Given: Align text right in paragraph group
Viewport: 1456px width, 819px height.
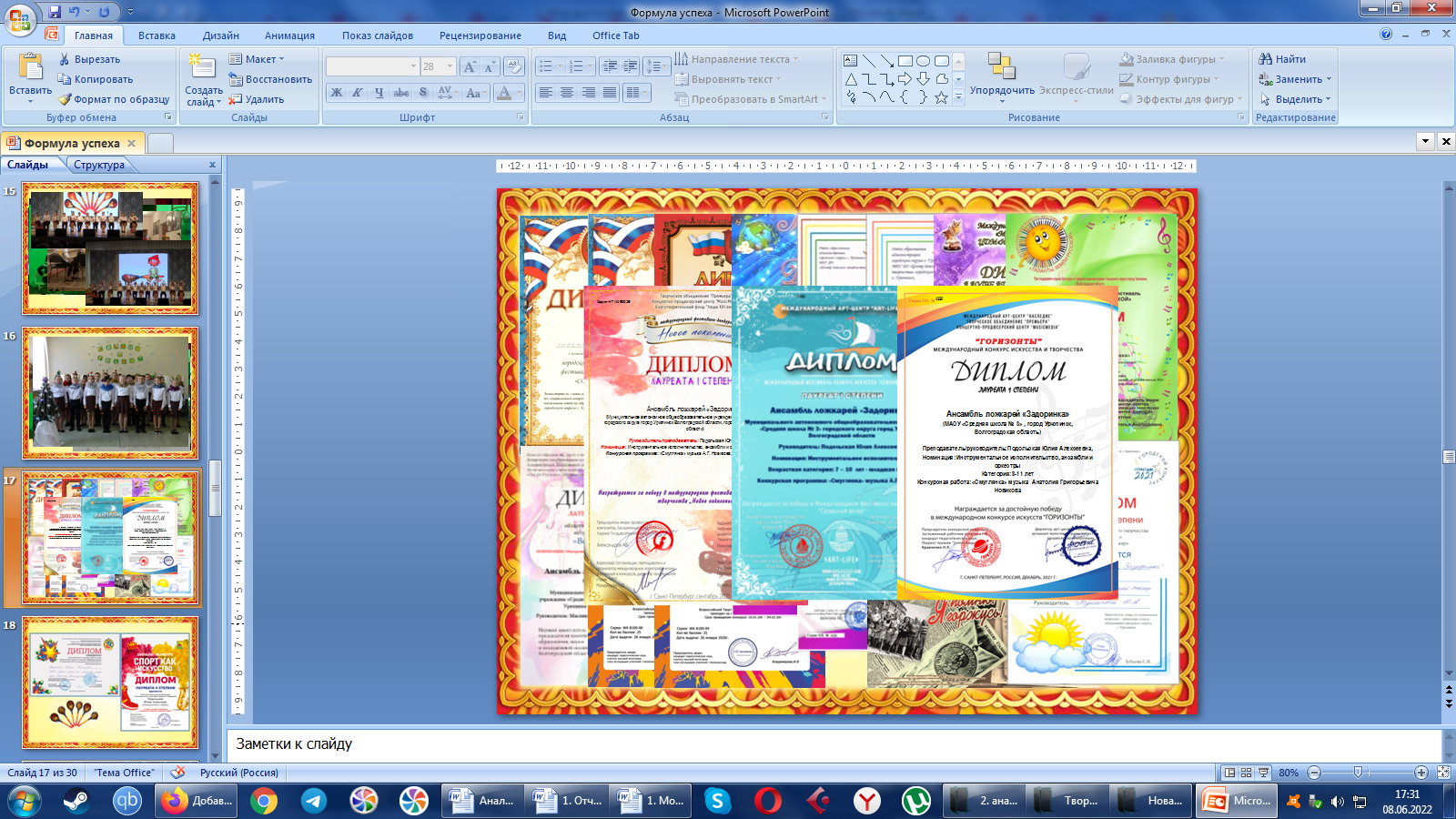Looking at the screenshot, I should [589, 93].
